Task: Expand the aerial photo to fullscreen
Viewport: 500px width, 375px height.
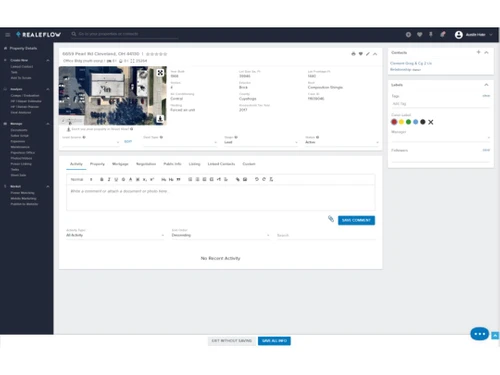Action: [x=160, y=73]
